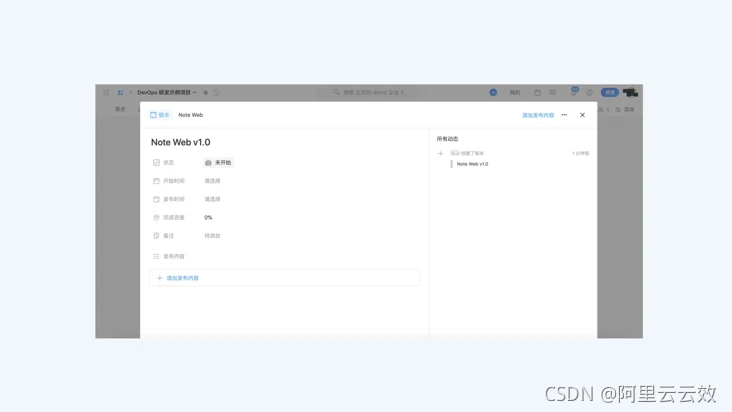Click the 0% completion progress value
This screenshot has height=412, width=732.
click(x=208, y=217)
